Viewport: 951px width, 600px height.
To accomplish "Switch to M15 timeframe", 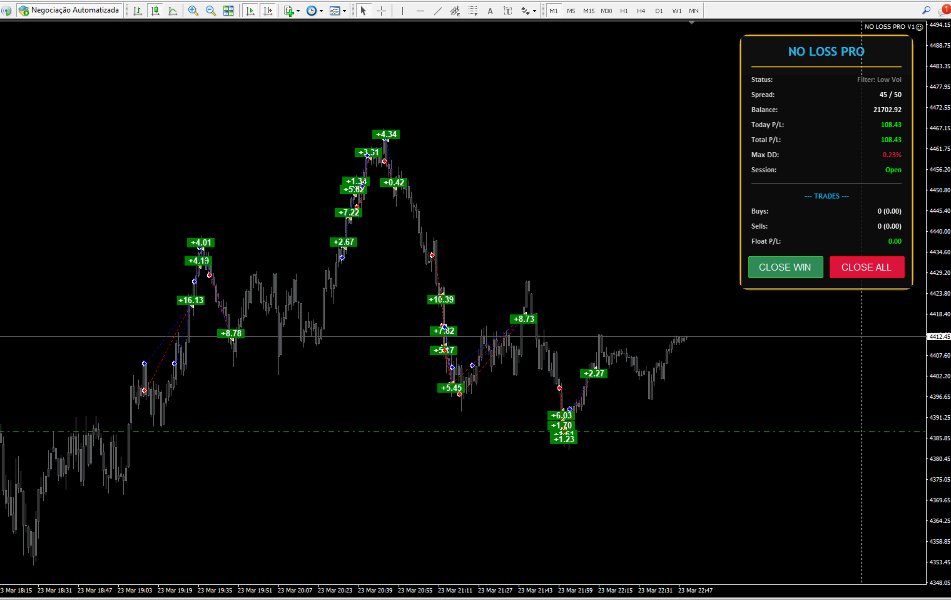I will tap(588, 10).
